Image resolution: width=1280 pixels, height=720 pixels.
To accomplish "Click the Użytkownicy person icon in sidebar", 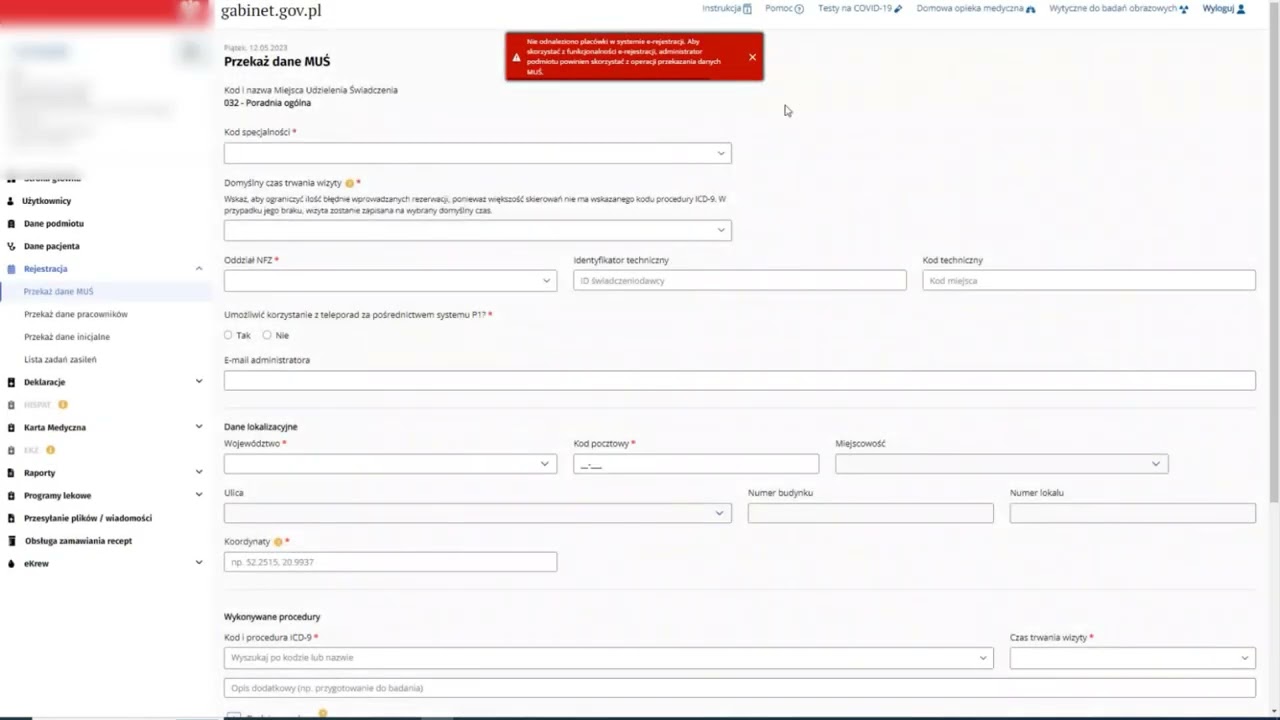I will coord(12,201).
